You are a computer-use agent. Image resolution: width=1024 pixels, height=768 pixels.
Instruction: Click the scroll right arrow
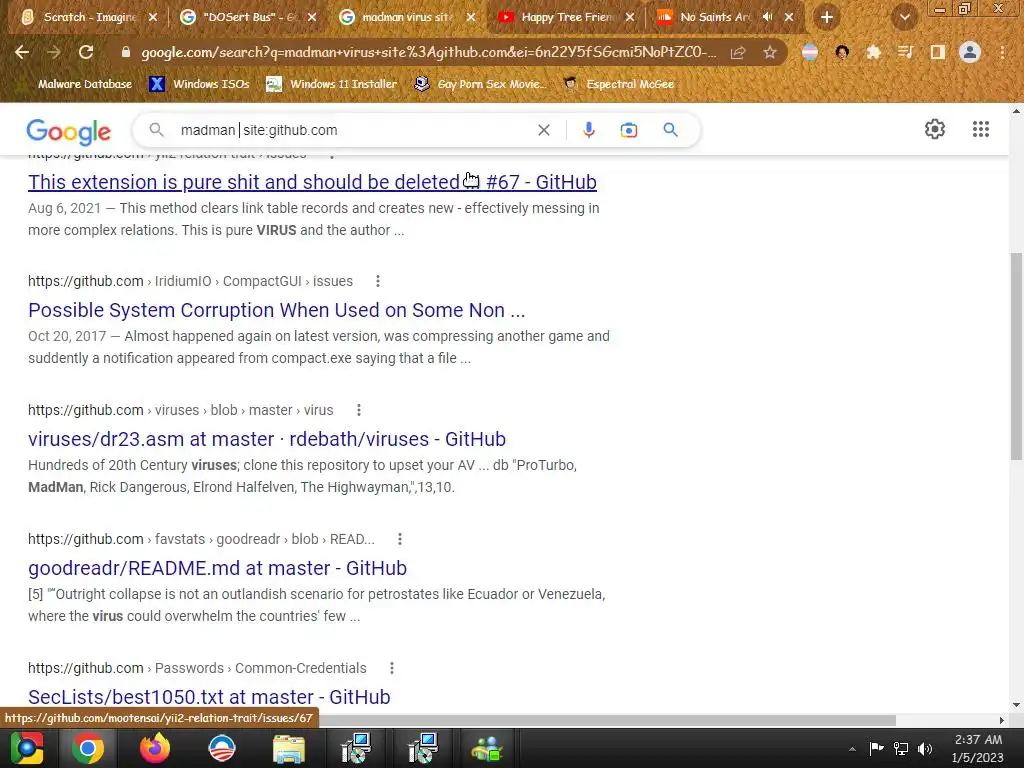(x=1002, y=720)
